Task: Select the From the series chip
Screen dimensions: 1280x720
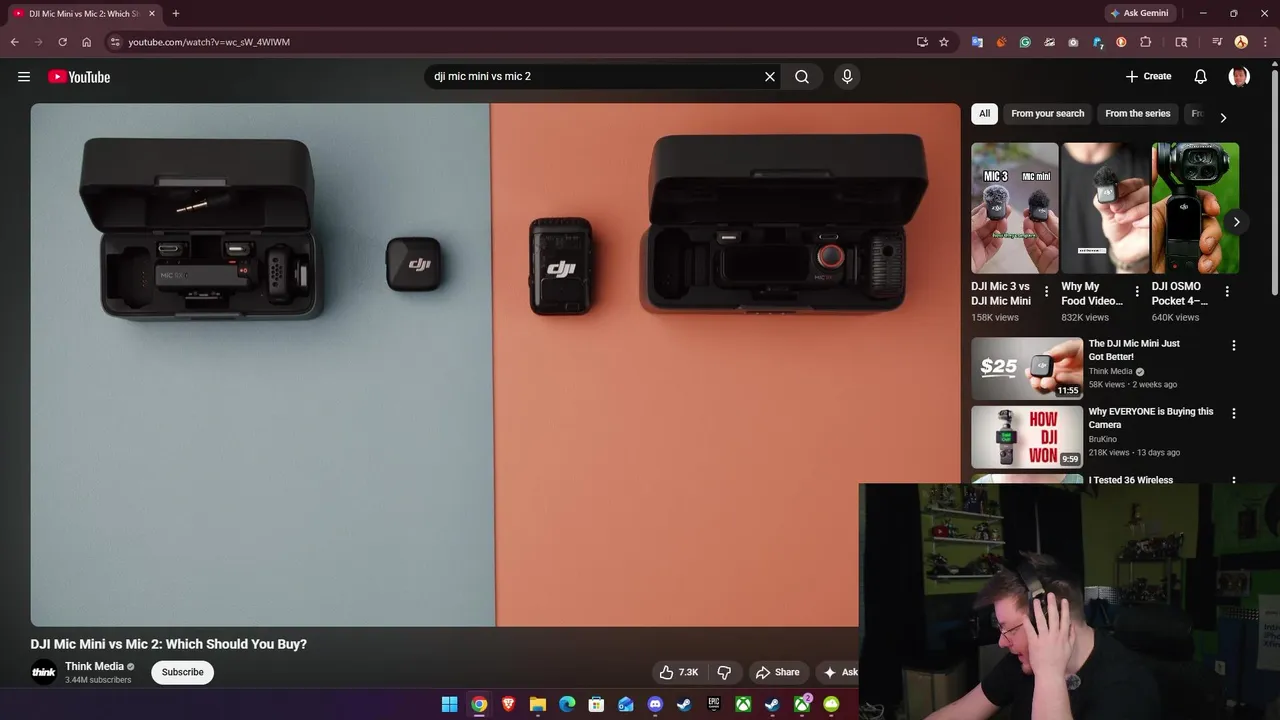Action: coord(1137,114)
